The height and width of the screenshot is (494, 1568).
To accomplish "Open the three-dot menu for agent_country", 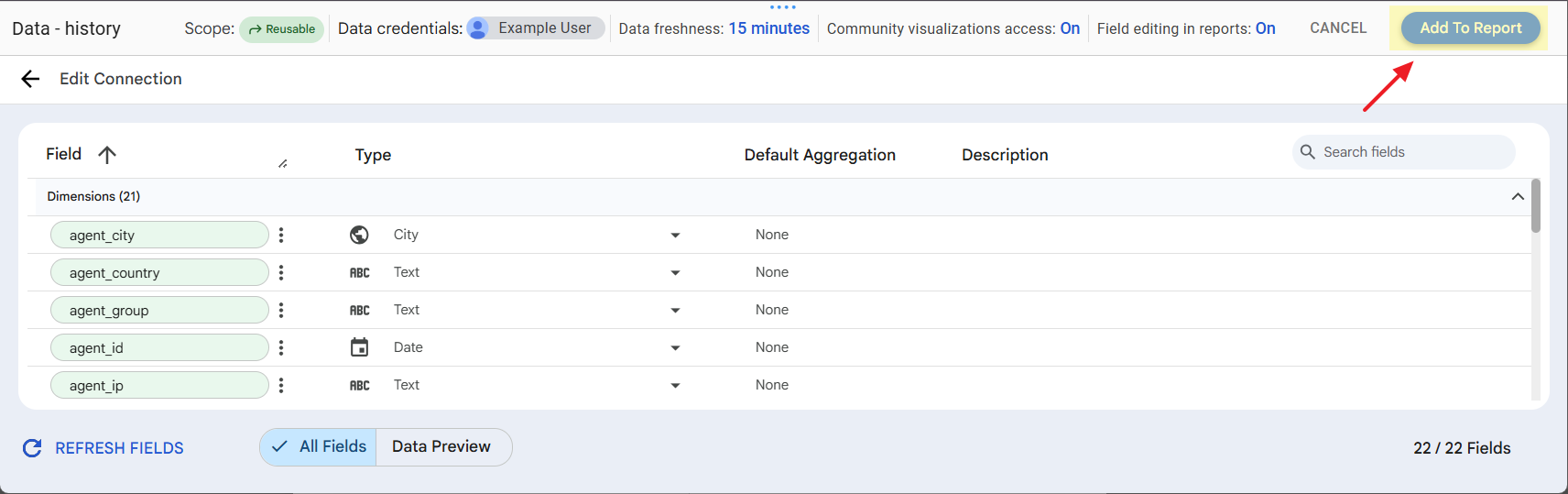I will pyautogui.click(x=281, y=273).
